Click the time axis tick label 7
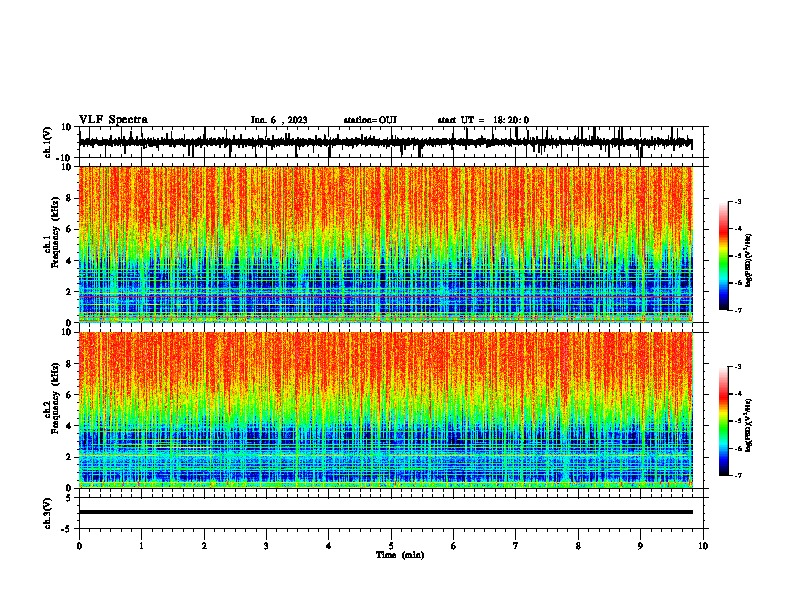The height and width of the screenshot is (612, 792). pyautogui.click(x=516, y=546)
